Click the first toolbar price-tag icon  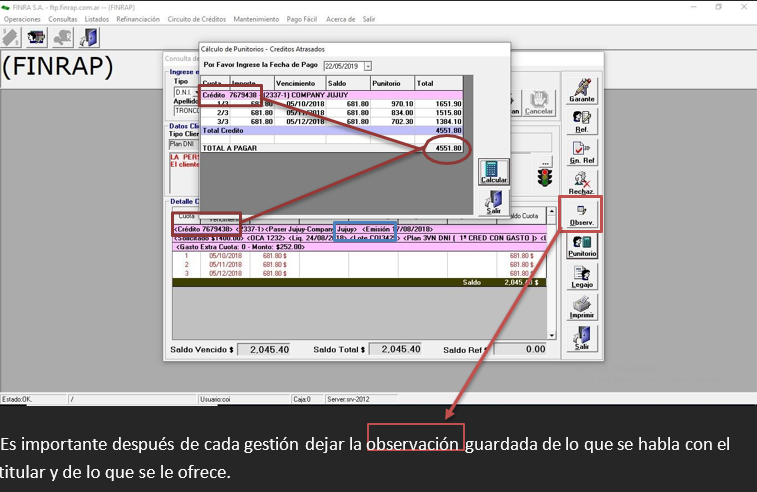click(12, 37)
